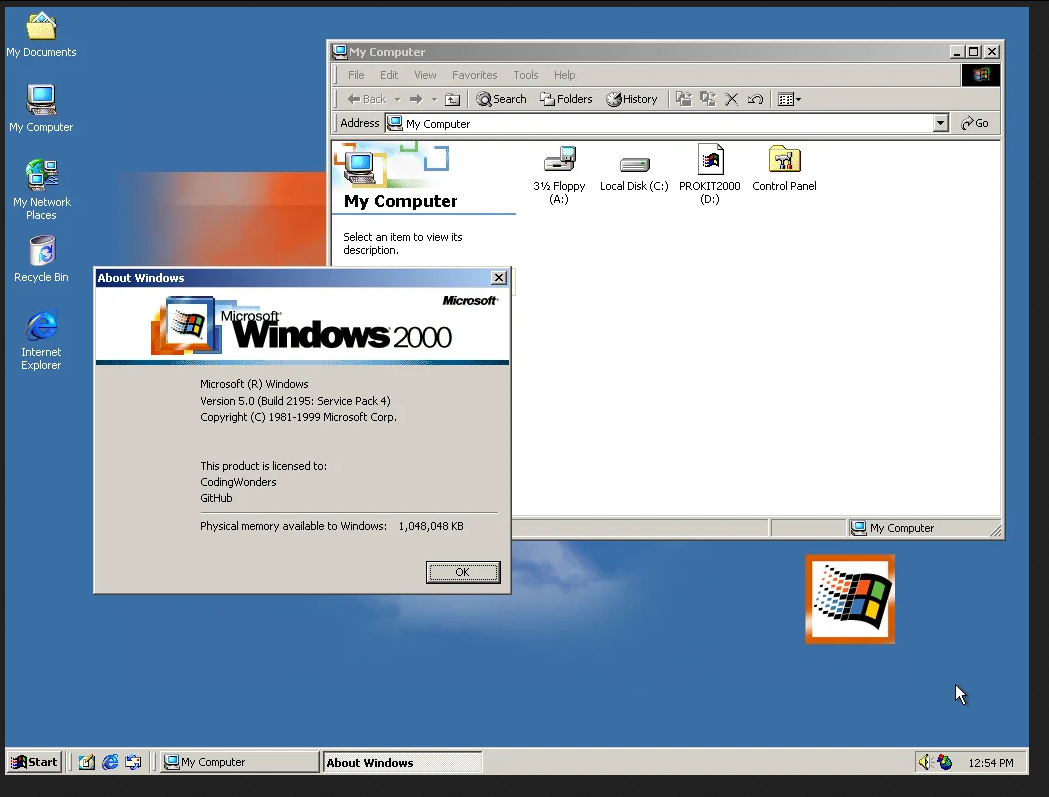Click the resize grip of My Computer window

995,530
